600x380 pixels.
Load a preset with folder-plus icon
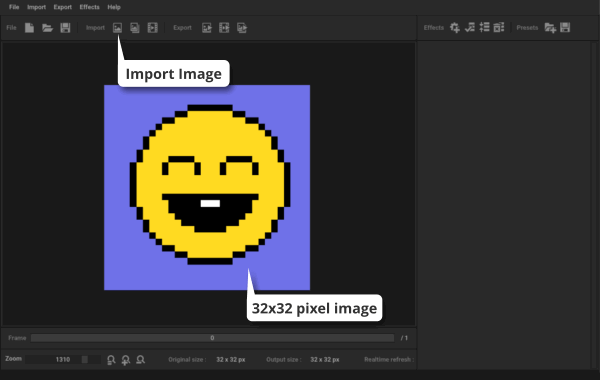(x=550, y=28)
